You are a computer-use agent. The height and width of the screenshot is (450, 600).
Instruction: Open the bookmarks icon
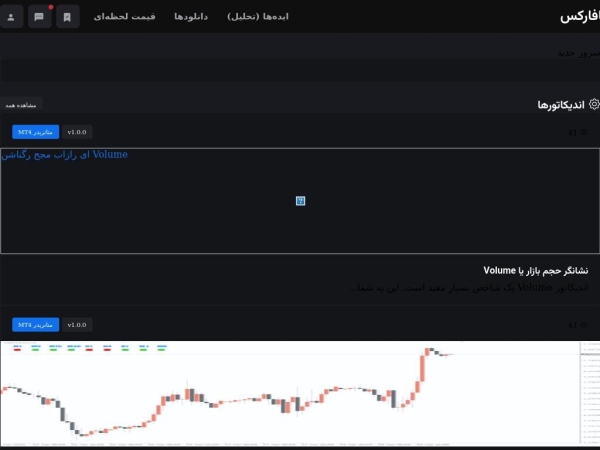[x=67, y=17]
